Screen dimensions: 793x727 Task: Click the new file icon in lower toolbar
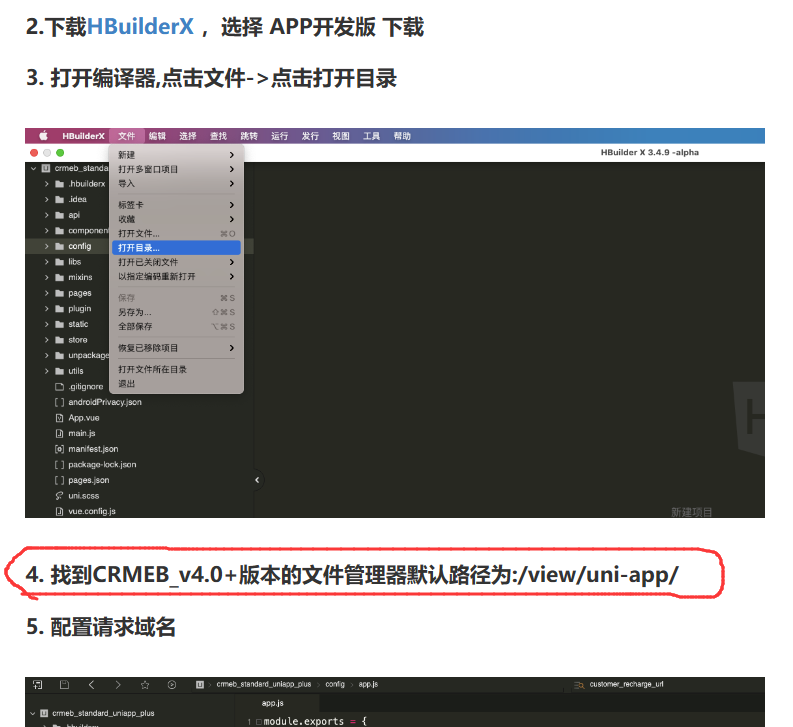(37, 685)
